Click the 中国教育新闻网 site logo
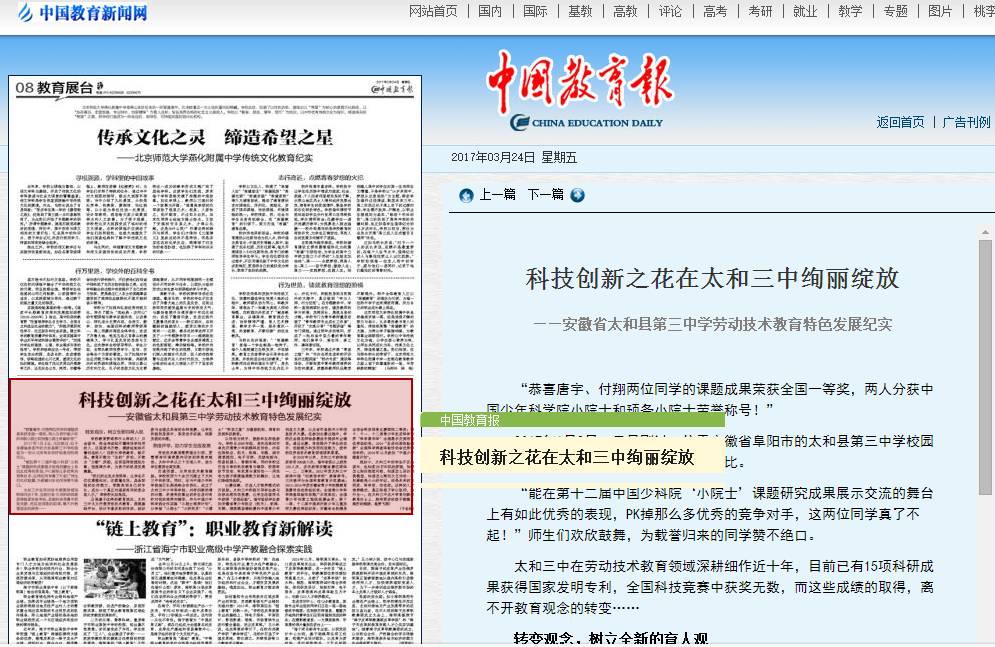The image size is (995, 647). pos(82,12)
